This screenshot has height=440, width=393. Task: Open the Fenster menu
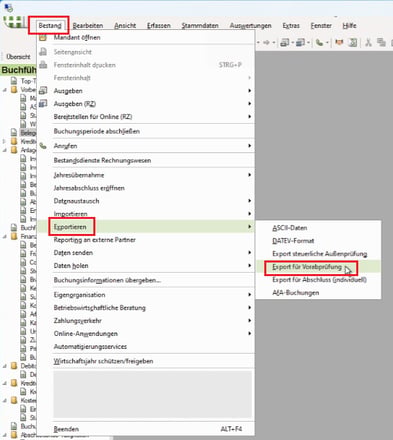click(x=321, y=25)
